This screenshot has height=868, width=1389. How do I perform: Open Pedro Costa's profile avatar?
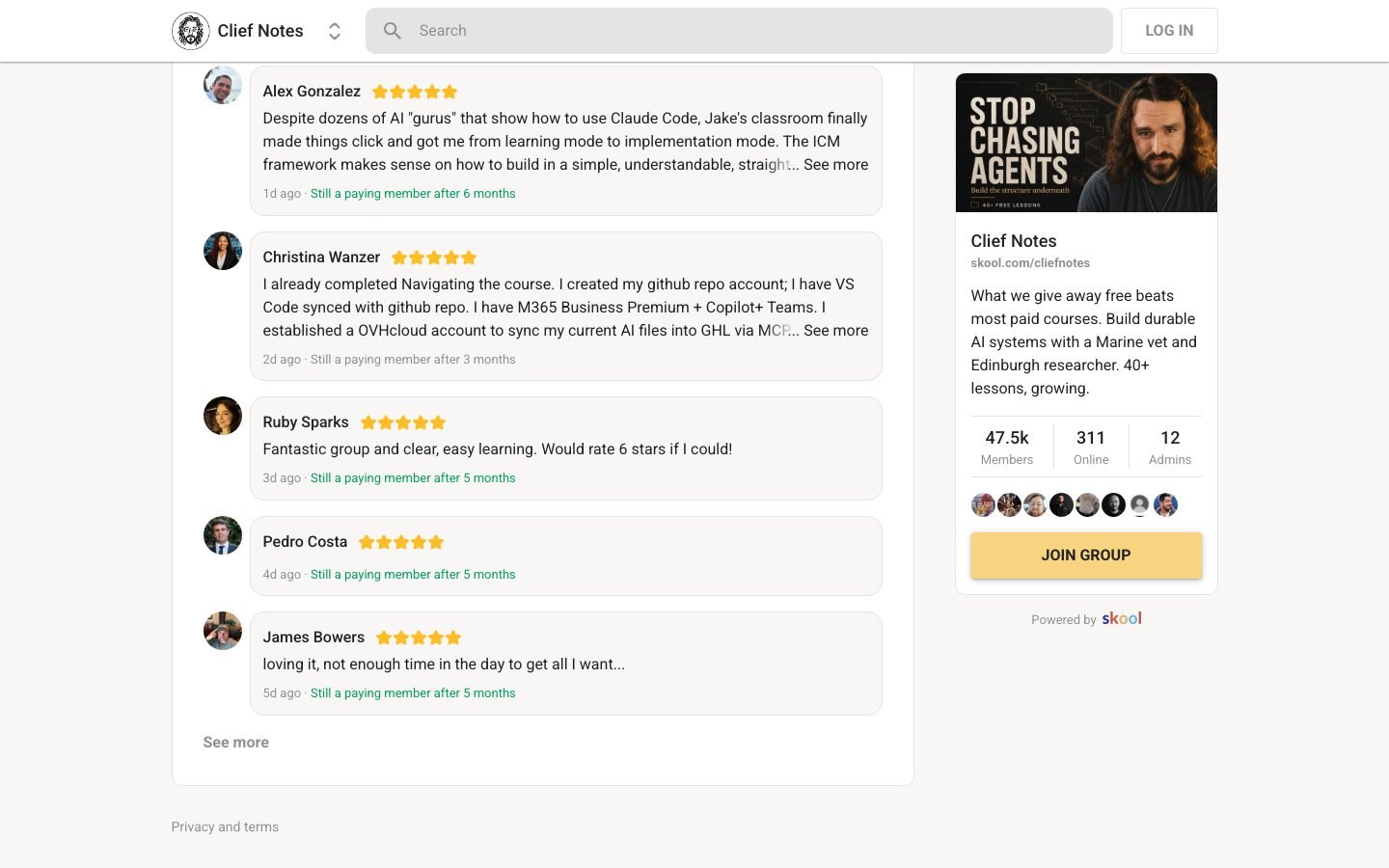pos(223,535)
